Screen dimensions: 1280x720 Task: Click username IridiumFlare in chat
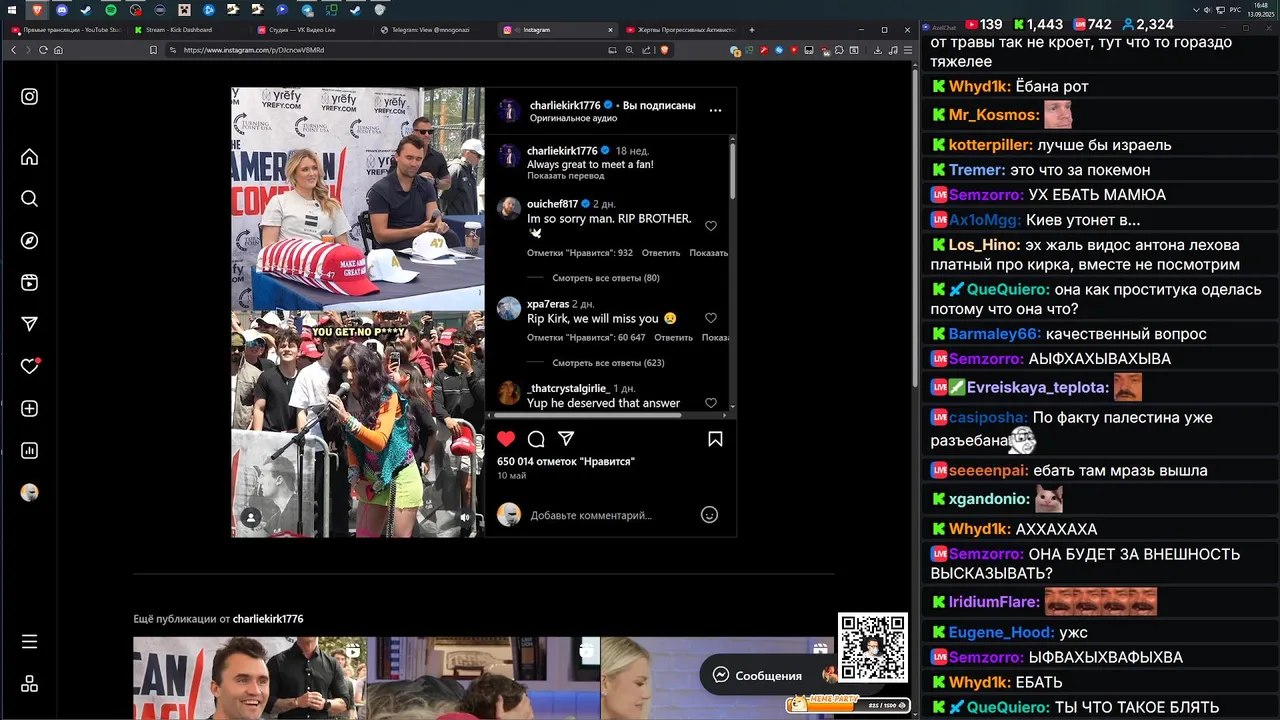click(x=993, y=602)
